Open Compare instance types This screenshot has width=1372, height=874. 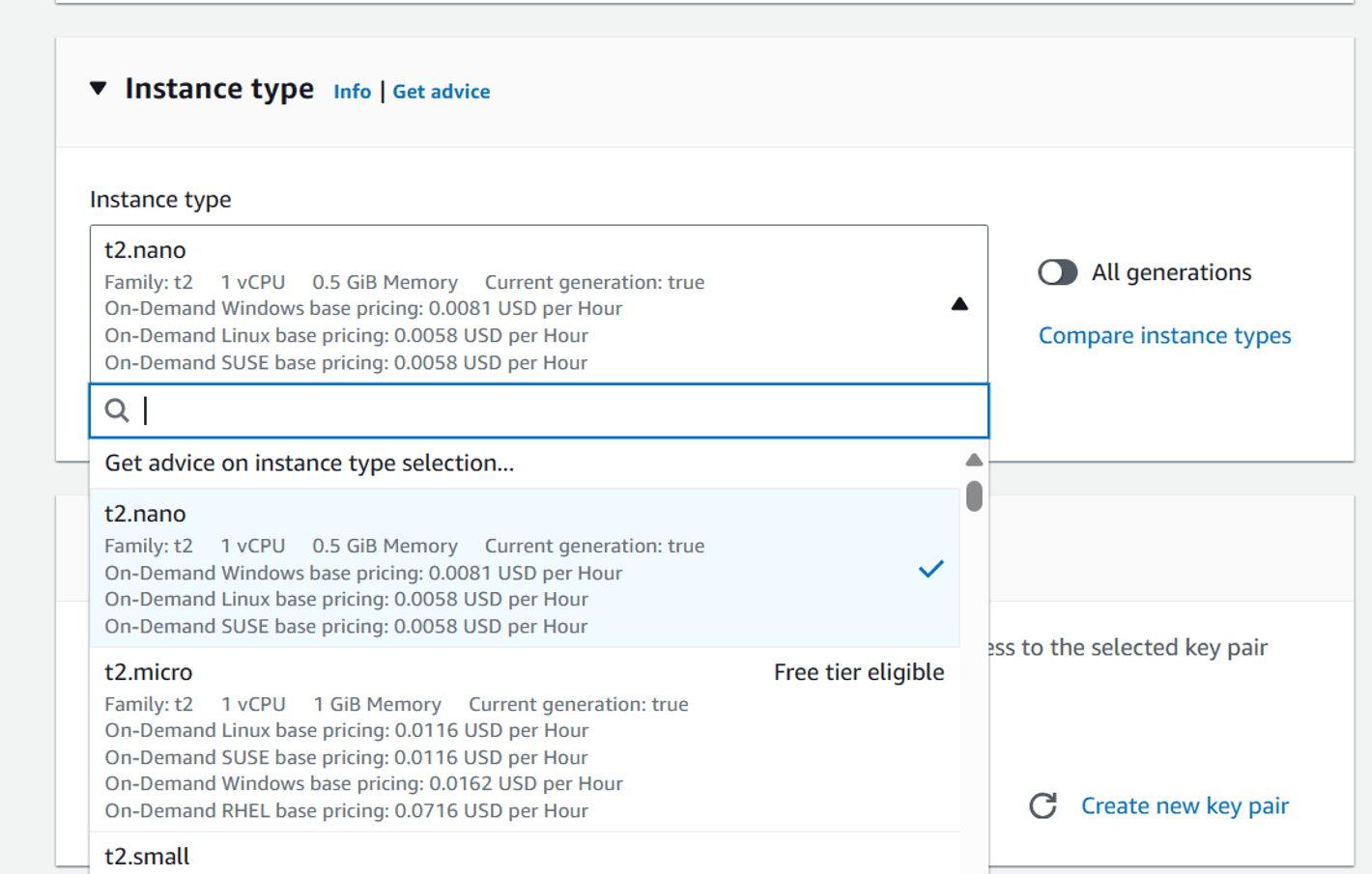[1164, 335]
